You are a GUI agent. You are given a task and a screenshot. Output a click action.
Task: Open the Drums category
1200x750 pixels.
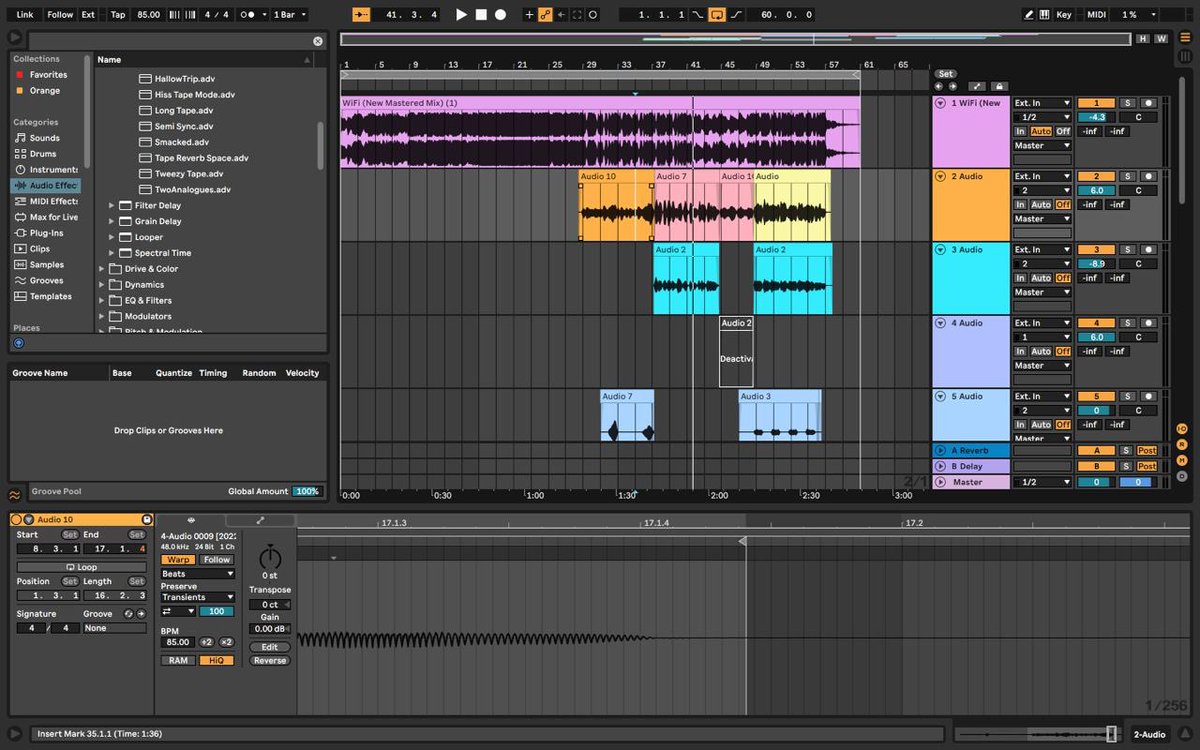click(43, 154)
